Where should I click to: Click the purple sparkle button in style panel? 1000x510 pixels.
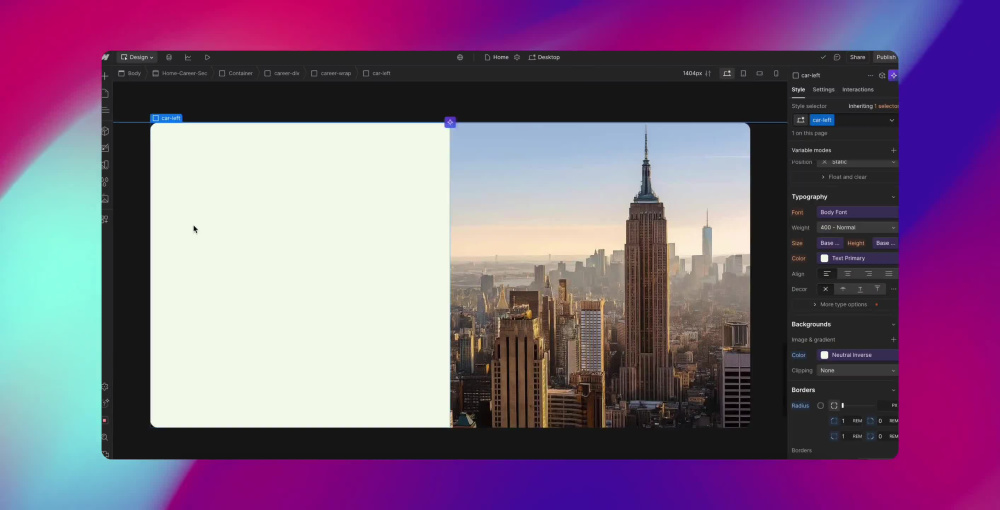[x=893, y=75]
